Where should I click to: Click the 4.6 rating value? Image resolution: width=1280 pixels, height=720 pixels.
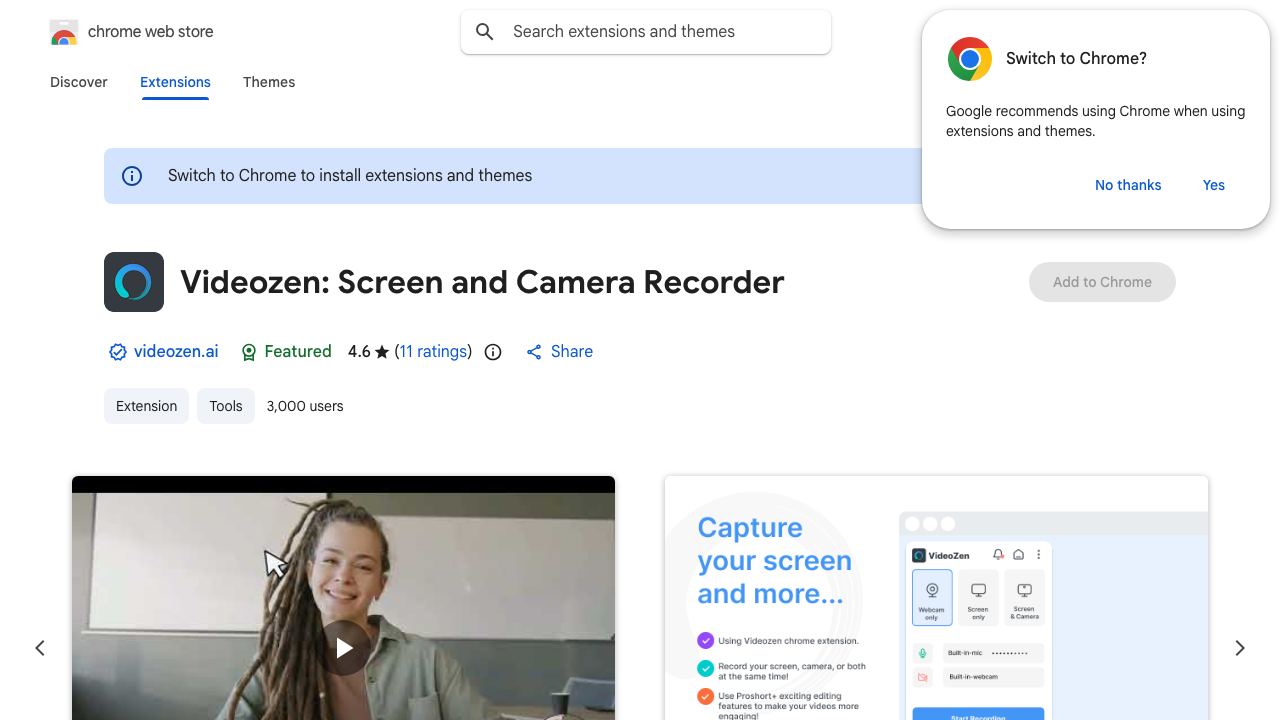[359, 352]
